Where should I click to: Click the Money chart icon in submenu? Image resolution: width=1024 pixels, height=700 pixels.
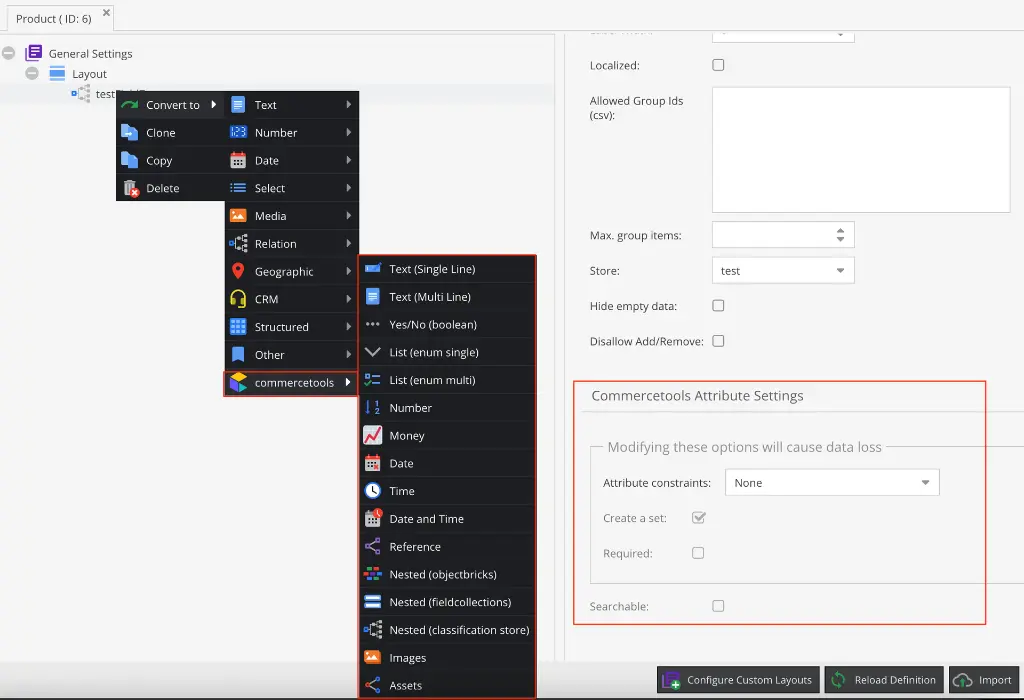[x=372, y=436]
